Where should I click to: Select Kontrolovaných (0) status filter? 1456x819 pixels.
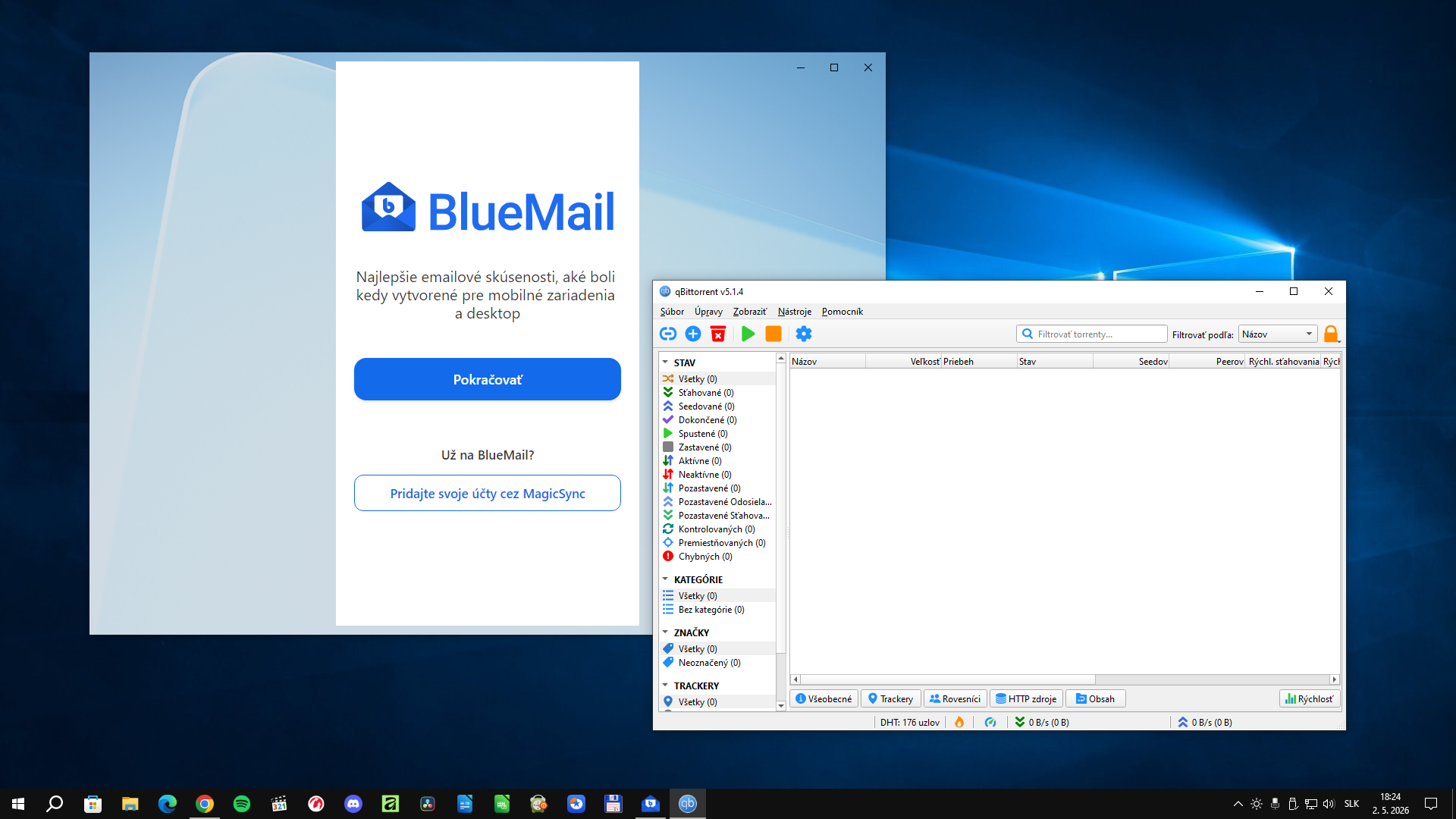717,529
